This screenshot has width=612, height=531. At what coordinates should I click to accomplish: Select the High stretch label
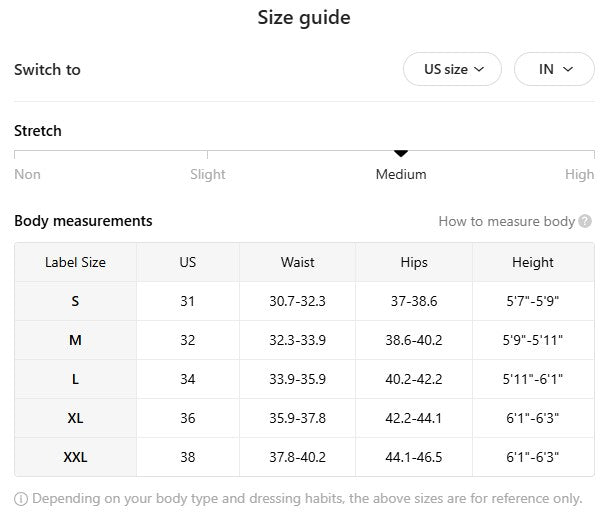[x=579, y=174]
